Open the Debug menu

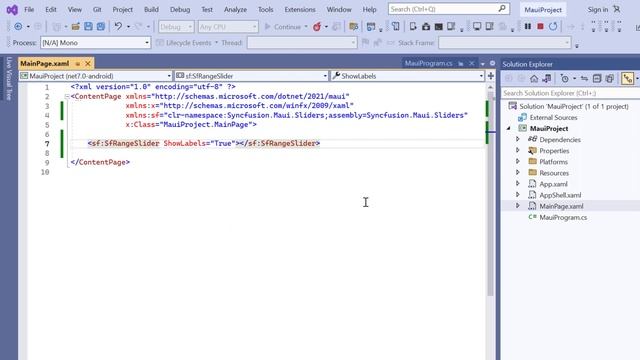coord(180,9)
